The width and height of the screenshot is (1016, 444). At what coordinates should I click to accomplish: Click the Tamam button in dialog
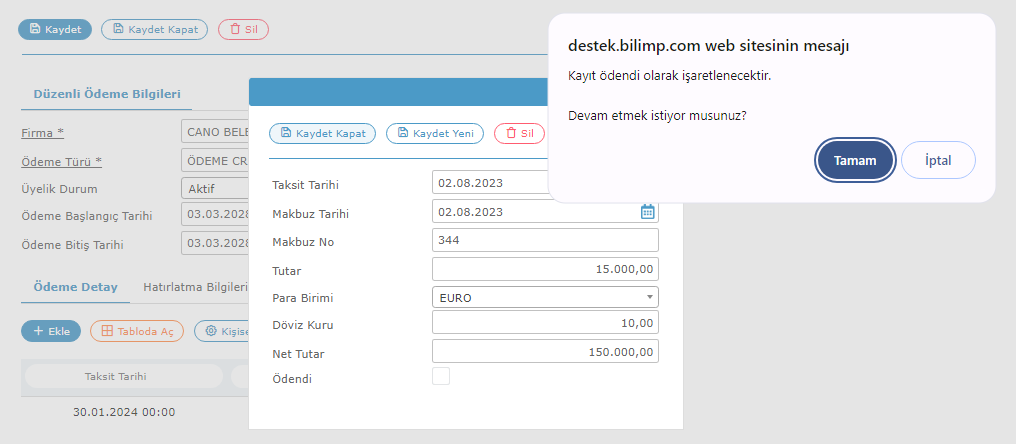point(855,160)
